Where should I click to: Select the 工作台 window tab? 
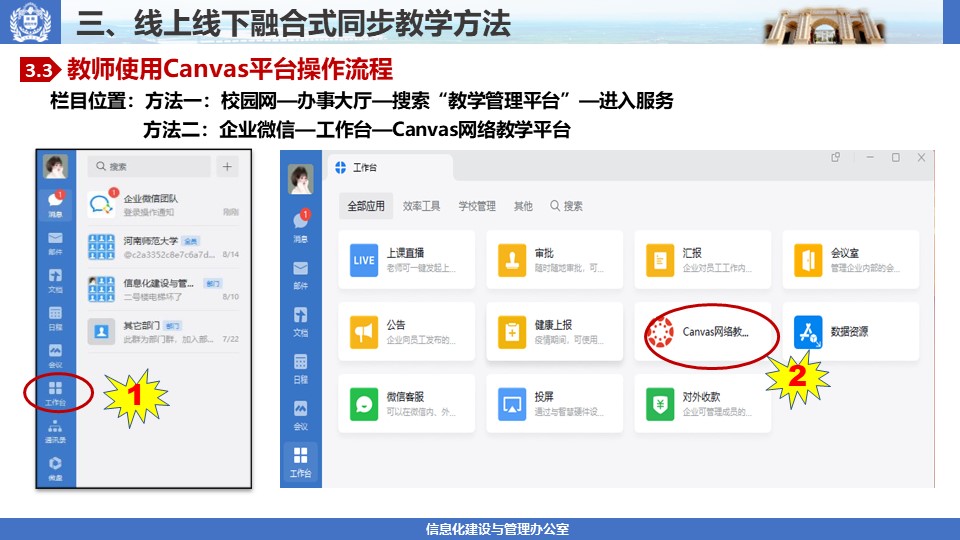(391, 167)
